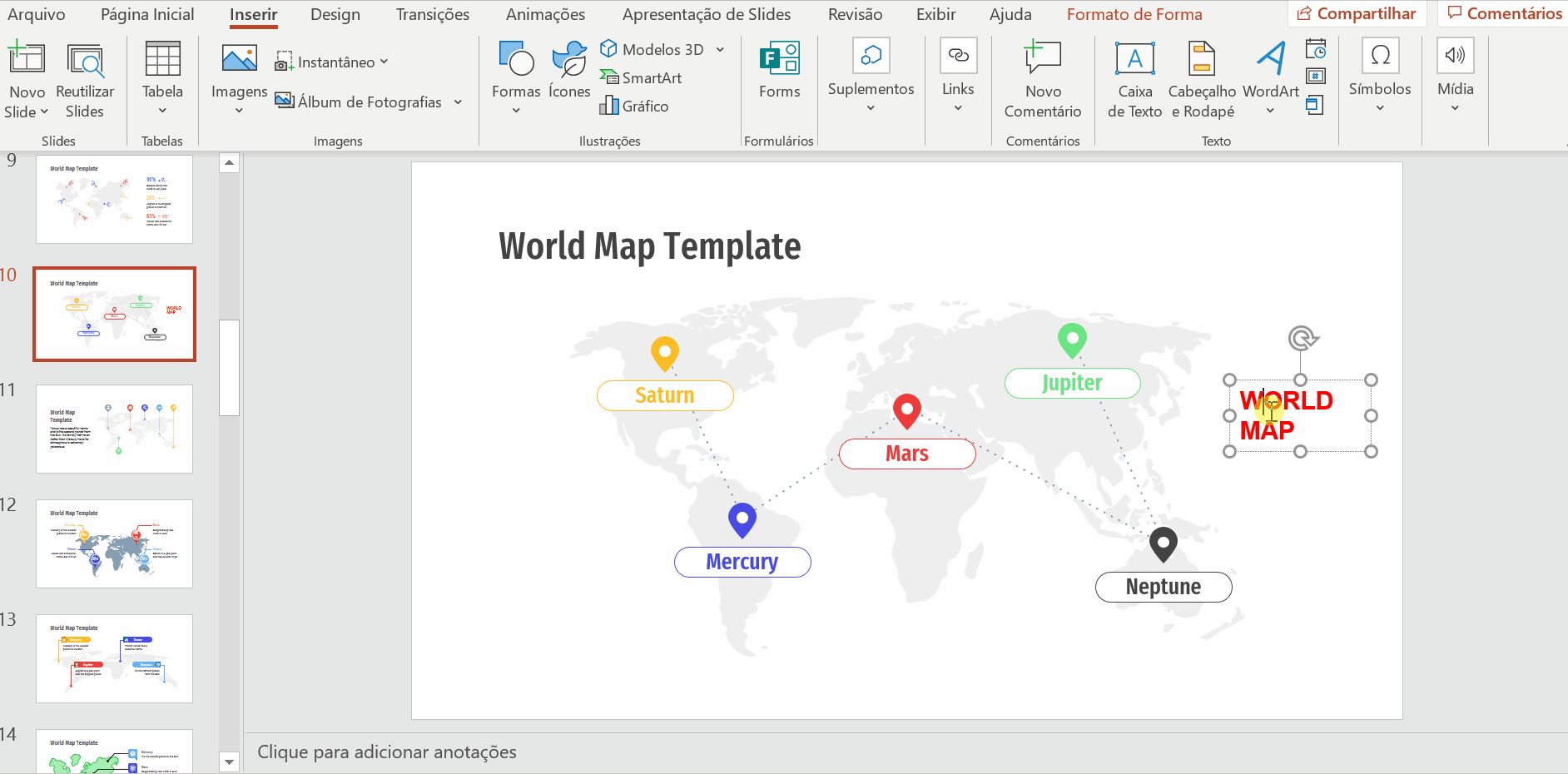Click the Imagens picture icon
The width and height of the screenshot is (1568, 774).
239,59
